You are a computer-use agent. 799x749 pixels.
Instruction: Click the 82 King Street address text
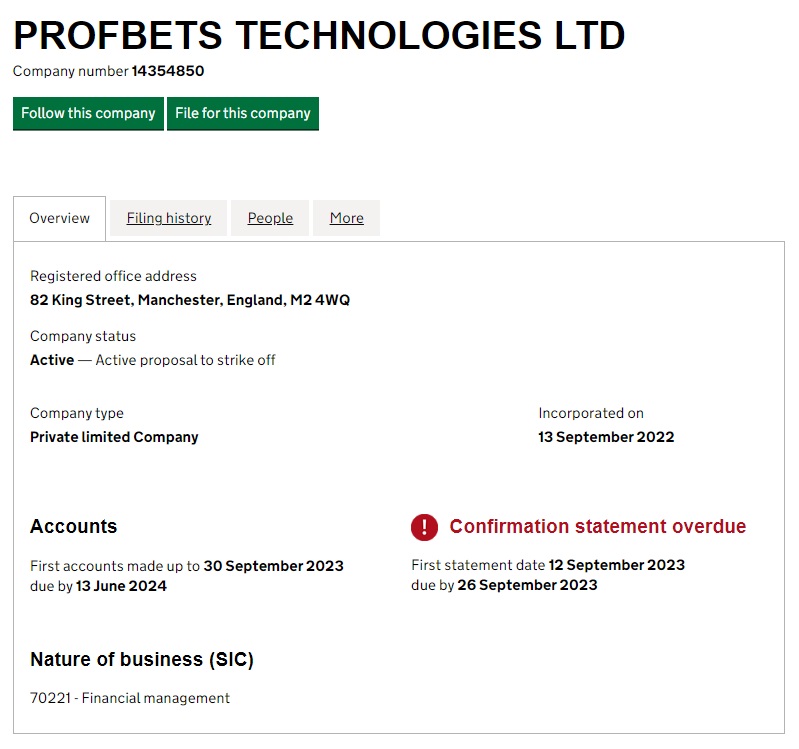point(190,300)
